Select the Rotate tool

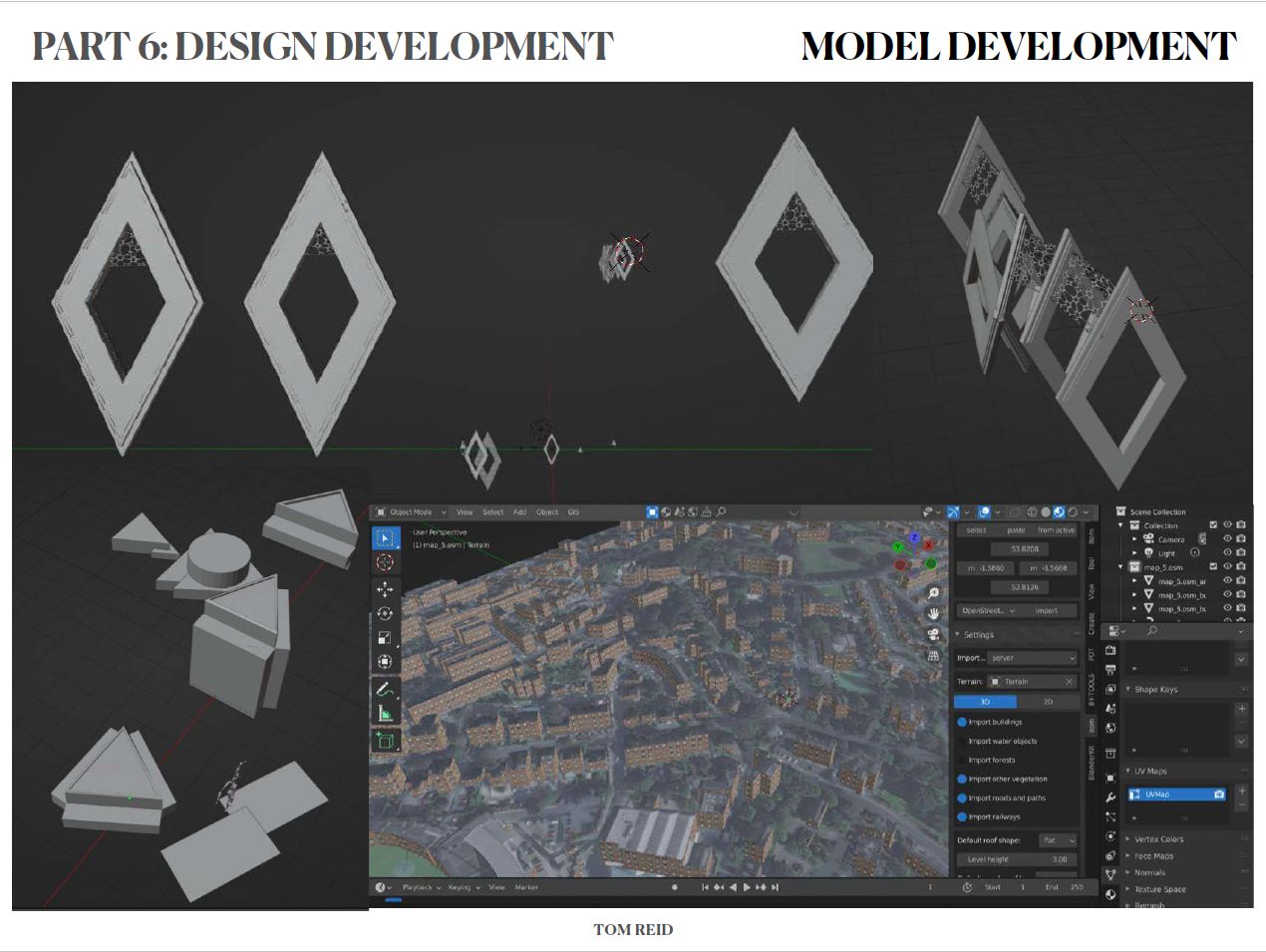tap(385, 613)
